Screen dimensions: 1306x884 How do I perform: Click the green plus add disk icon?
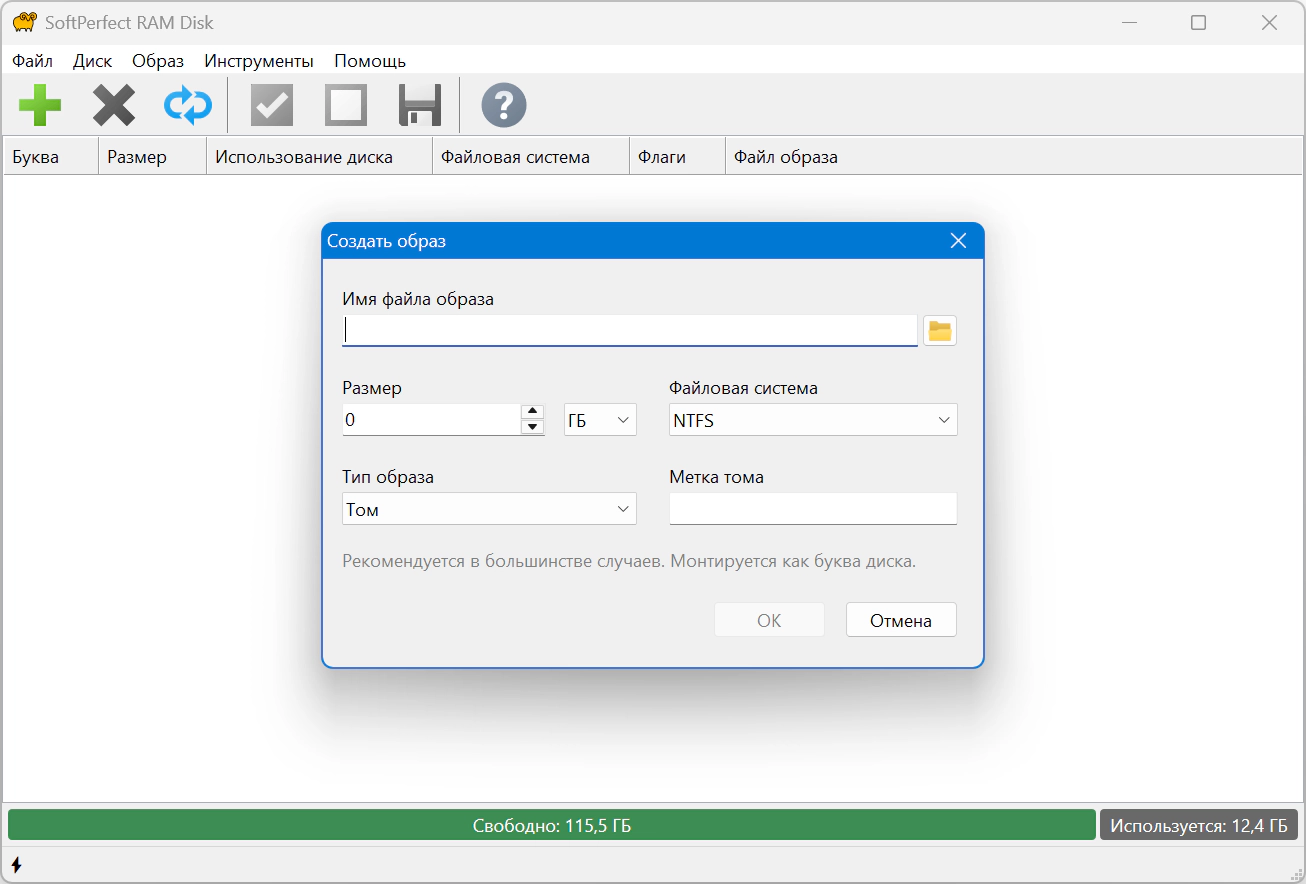click(40, 105)
